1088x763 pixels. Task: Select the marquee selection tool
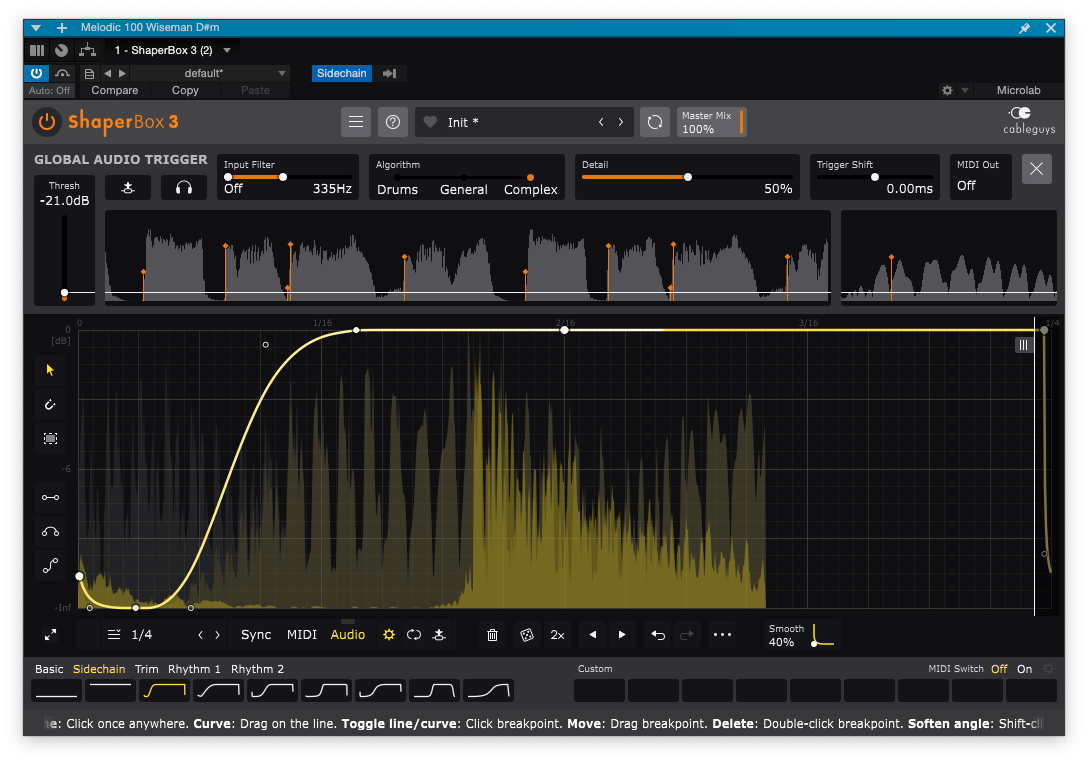(x=50, y=438)
